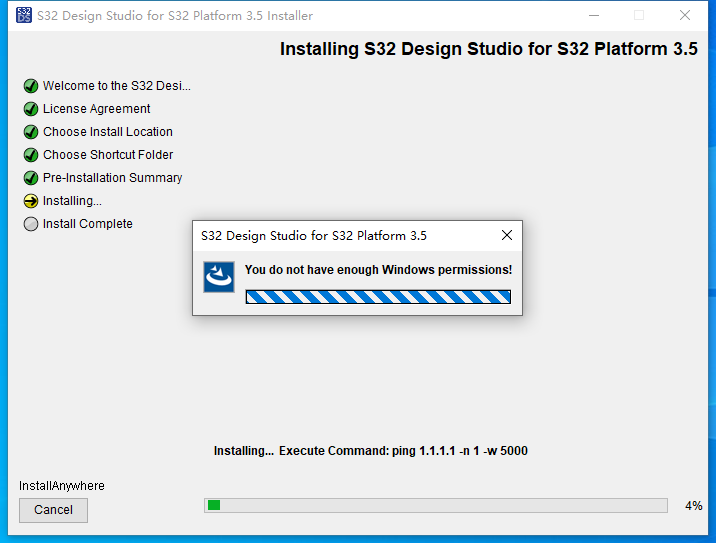This screenshot has height=543, width=716.
Task: Select the 'Choose Install Location' step text
Action: (108, 132)
